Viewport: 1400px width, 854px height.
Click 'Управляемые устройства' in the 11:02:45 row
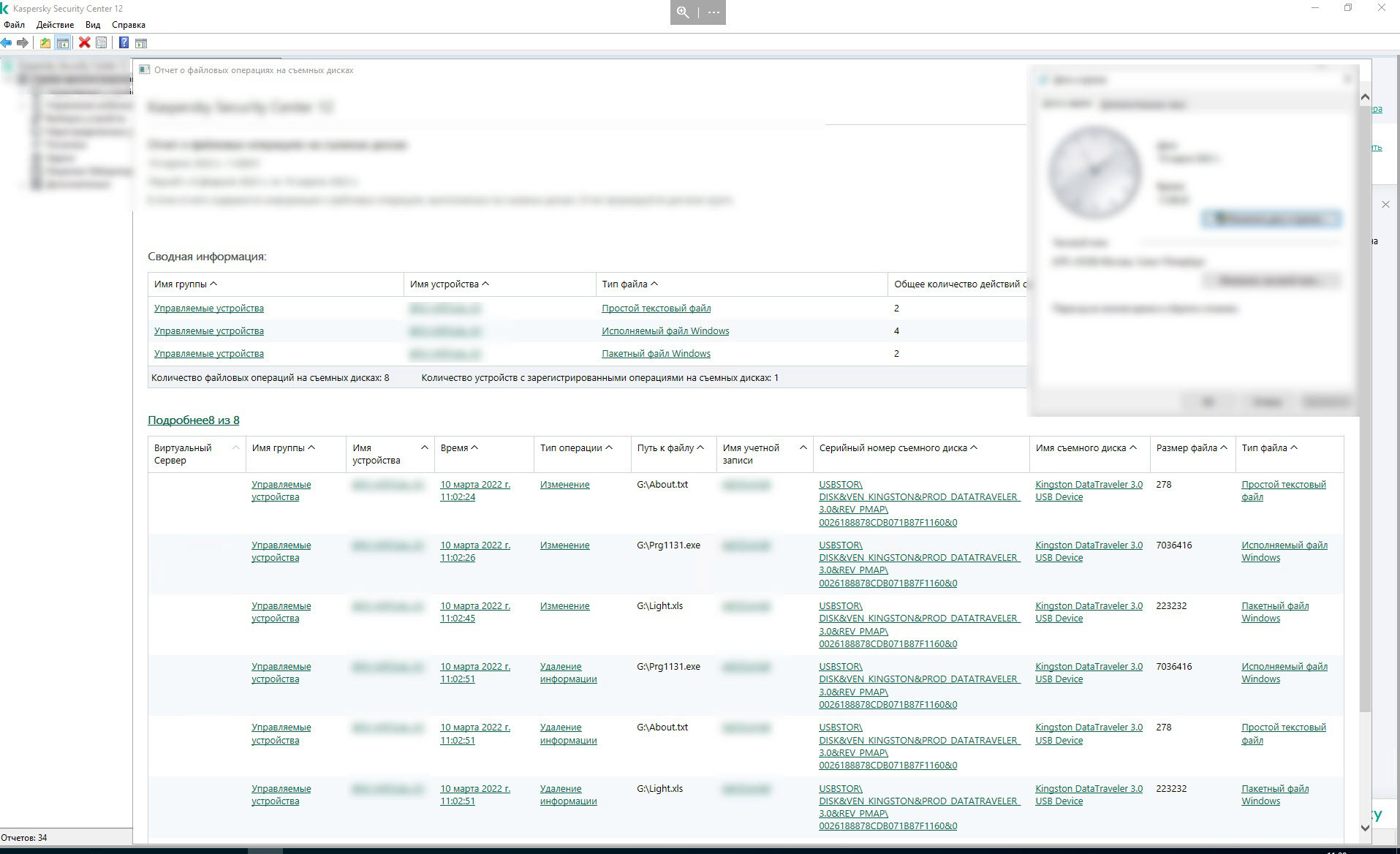281,612
